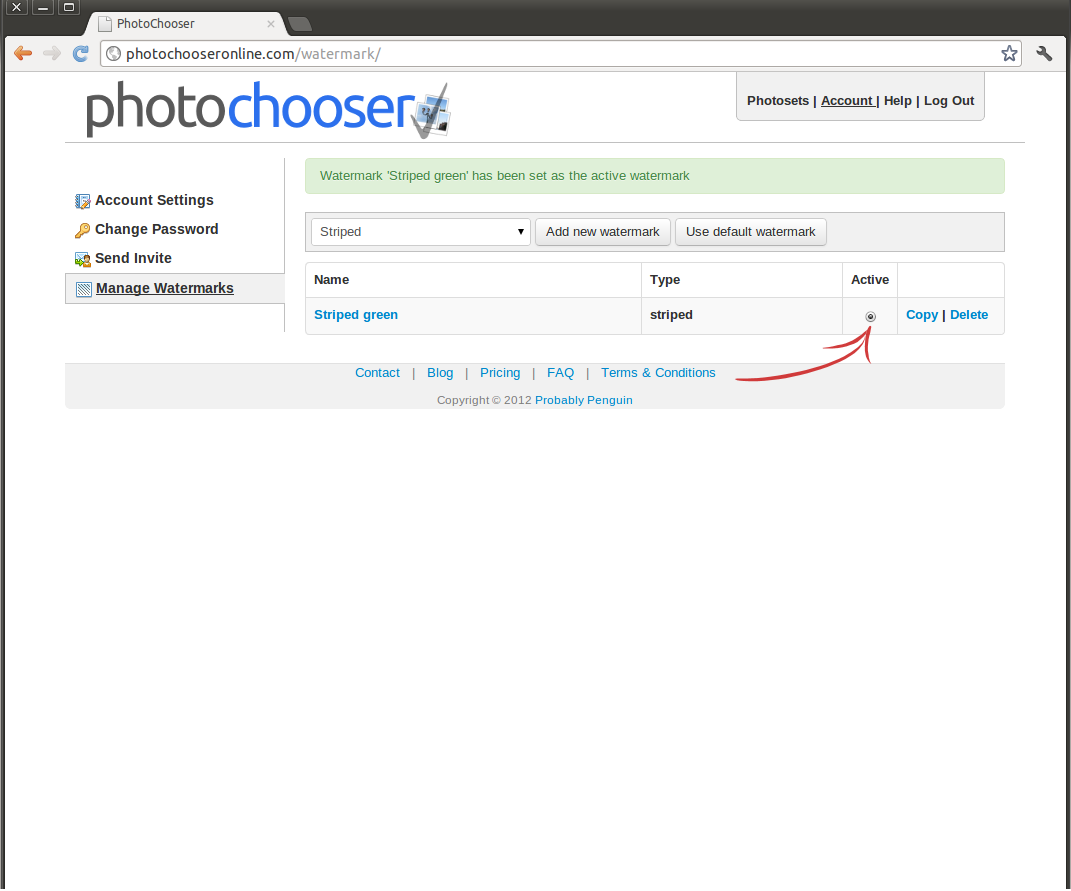
Task: Delete the Striped green watermark
Action: tap(968, 315)
